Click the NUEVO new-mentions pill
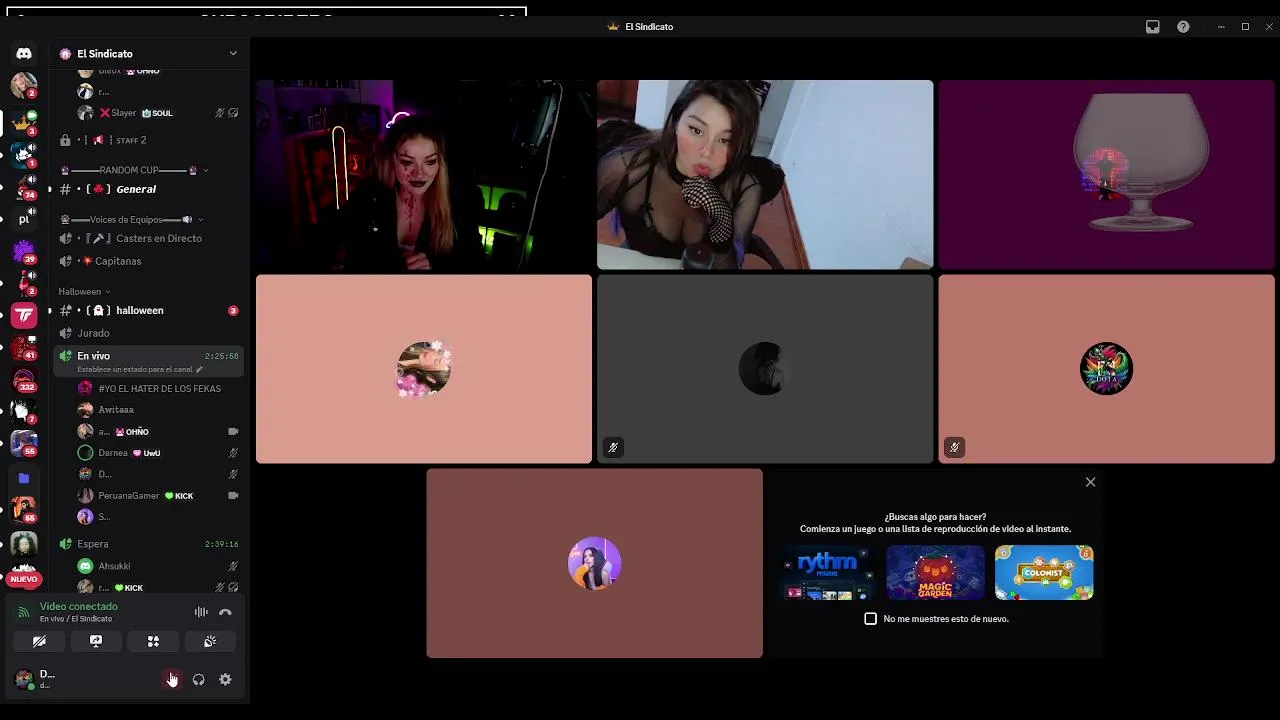The height and width of the screenshot is (720, 1280). (24, 579)
